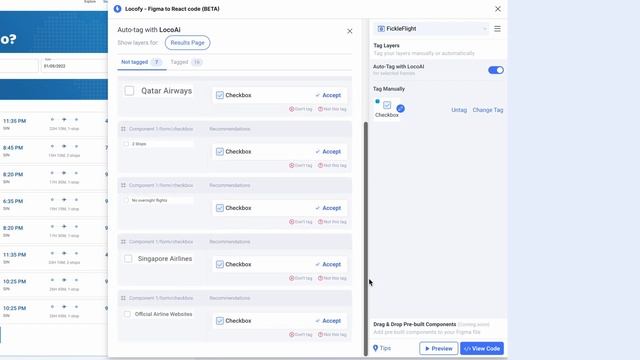Click the blue round icon beside manual Checkbox tag

pos(400,108)
